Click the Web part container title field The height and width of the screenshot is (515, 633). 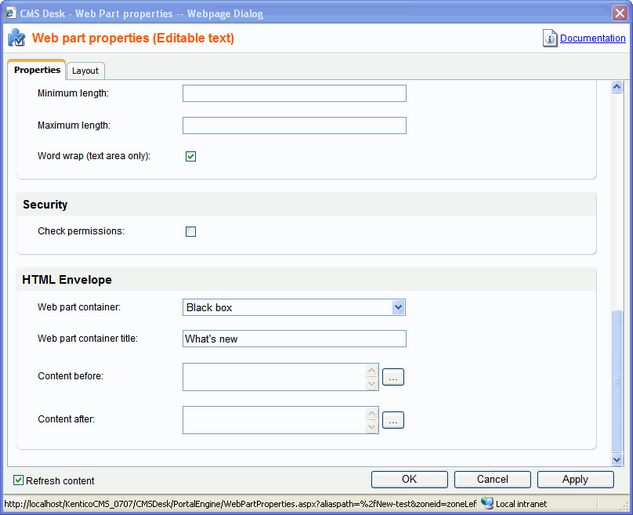[294, 339]
